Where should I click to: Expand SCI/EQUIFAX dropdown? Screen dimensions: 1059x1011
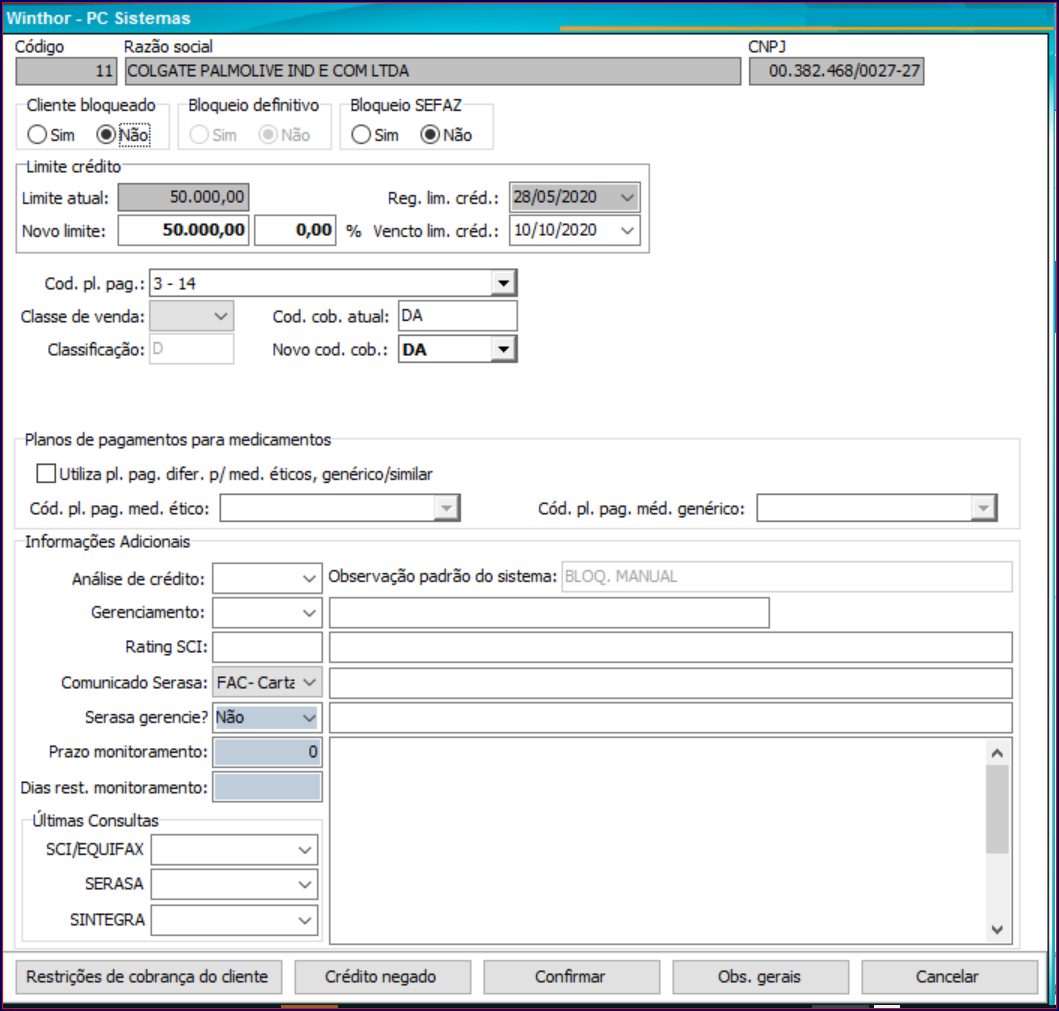click(305, 850)
